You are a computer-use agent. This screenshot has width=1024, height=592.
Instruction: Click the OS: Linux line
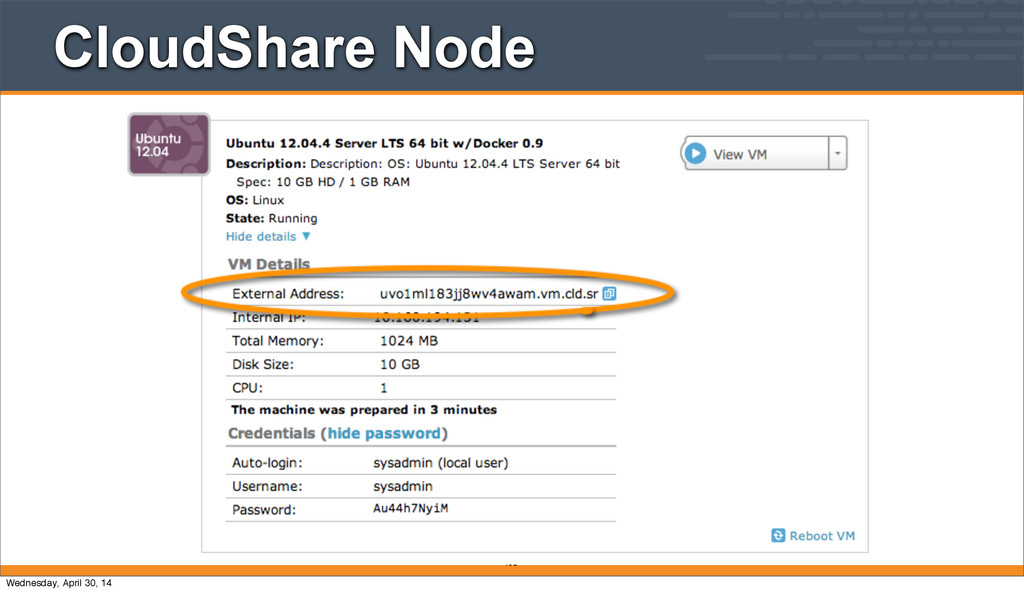[x=255, y=200]
